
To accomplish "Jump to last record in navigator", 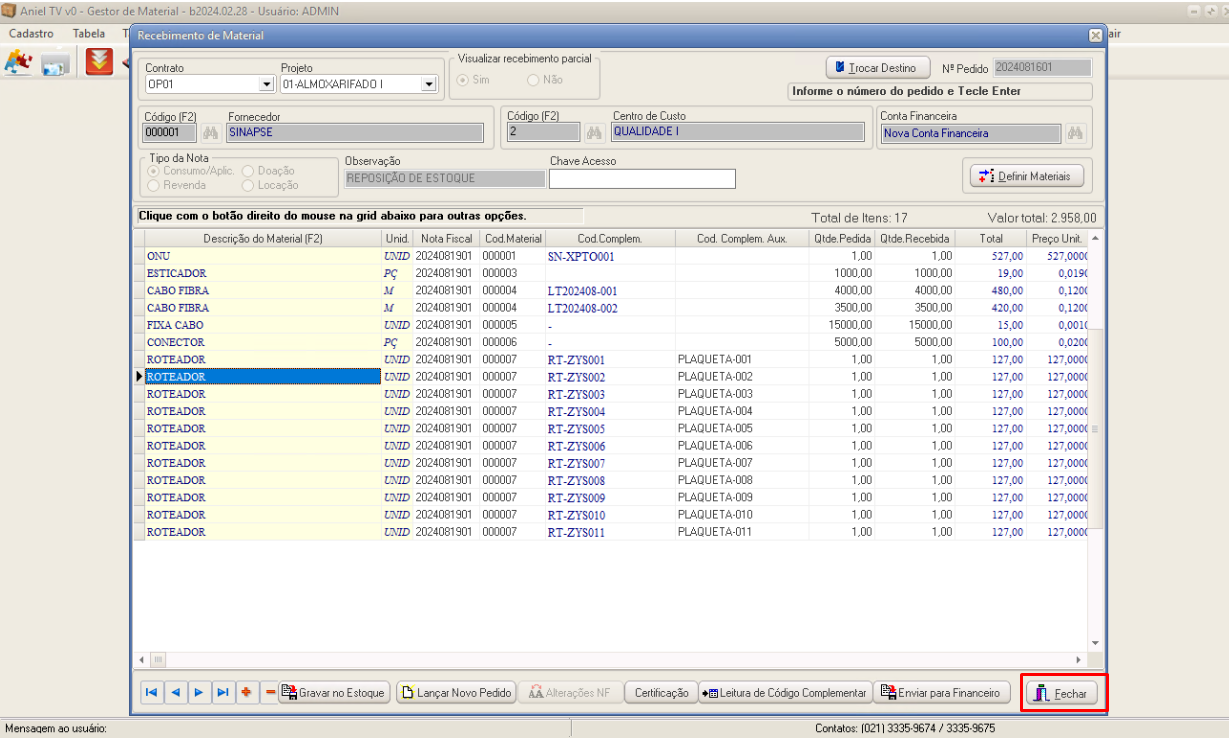I will pyautogui.click(x=222, y=692).
